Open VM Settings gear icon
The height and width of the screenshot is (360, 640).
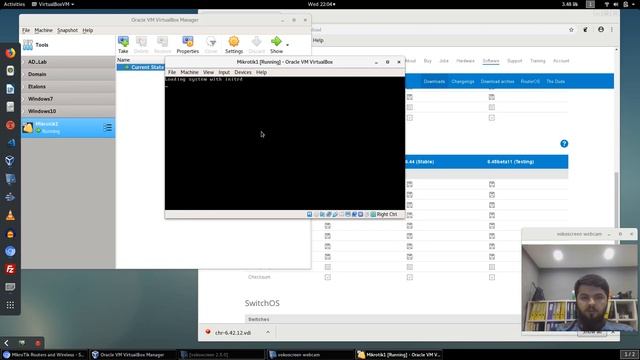tap(234, 42)
